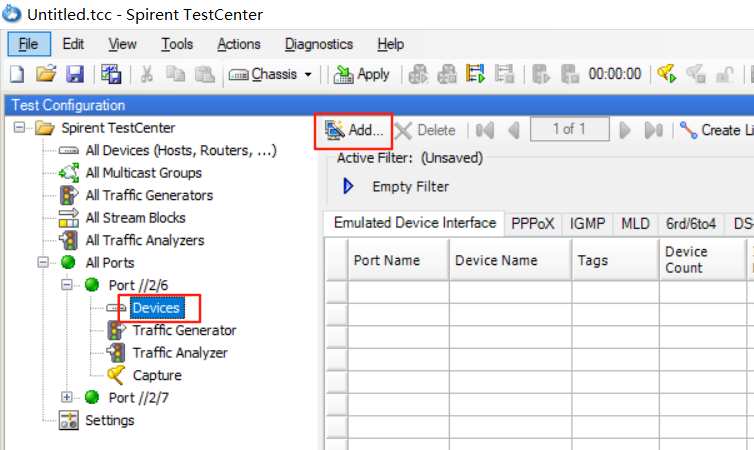Select the Devices node under Port //2/6

point(156,308)
